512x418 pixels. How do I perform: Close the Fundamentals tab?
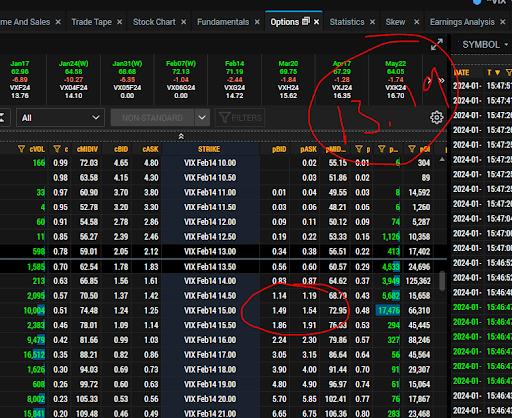[257, 22]
